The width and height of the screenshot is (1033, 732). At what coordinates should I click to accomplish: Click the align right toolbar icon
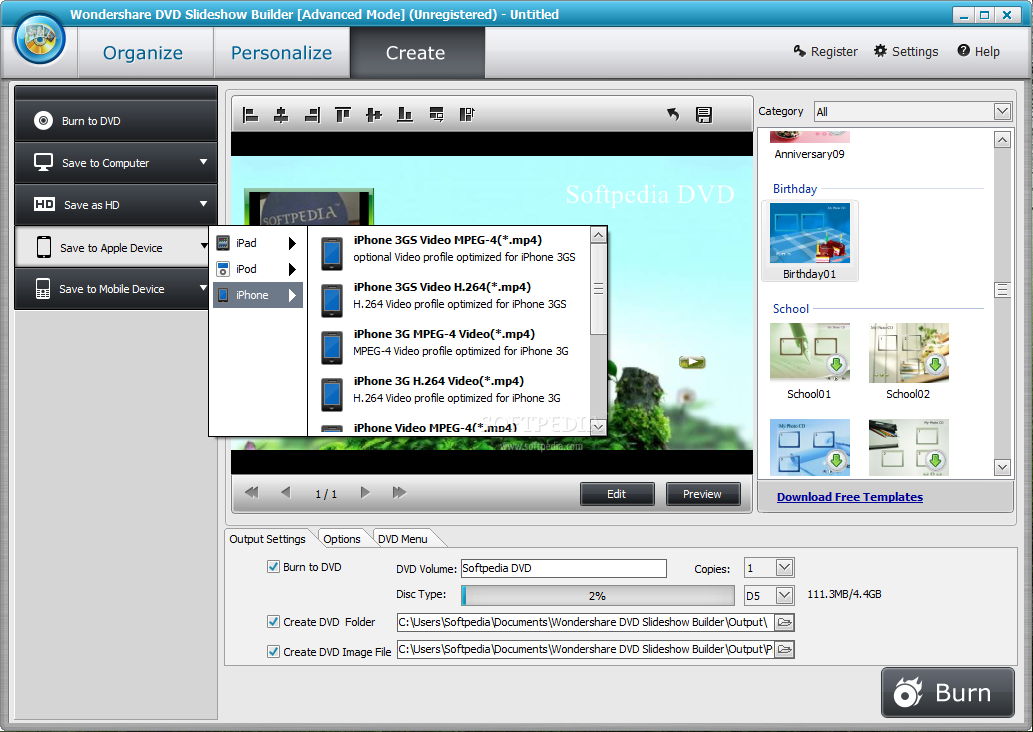point(312,115)
